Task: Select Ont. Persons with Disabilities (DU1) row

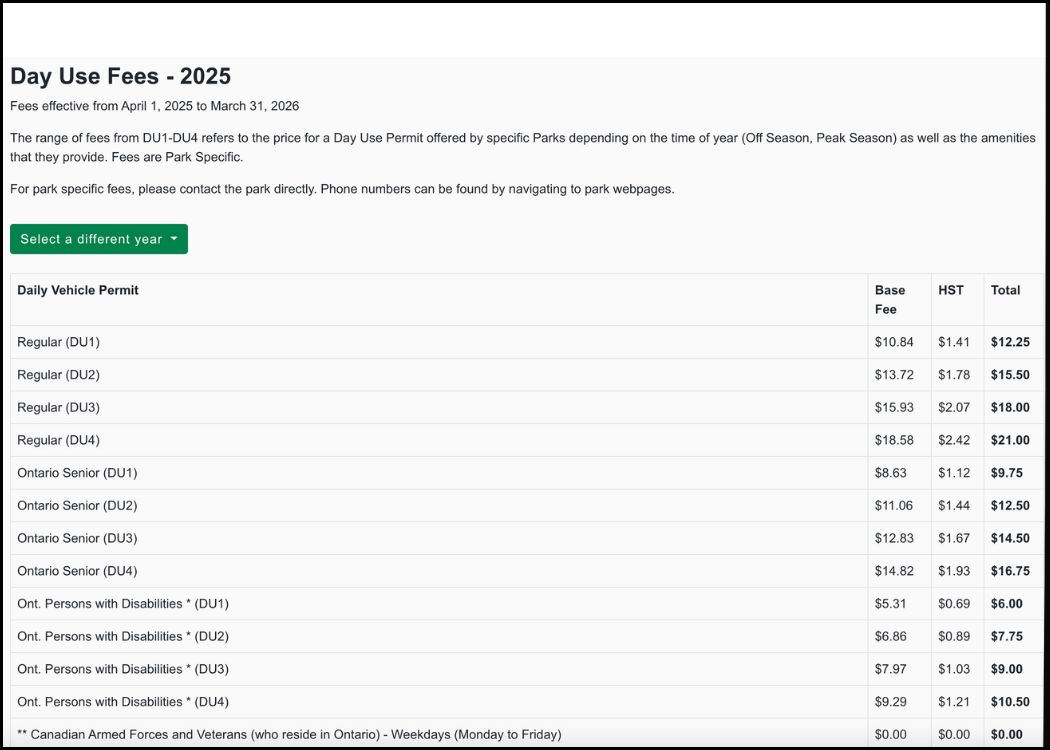Action: click(x=526, y=604)
